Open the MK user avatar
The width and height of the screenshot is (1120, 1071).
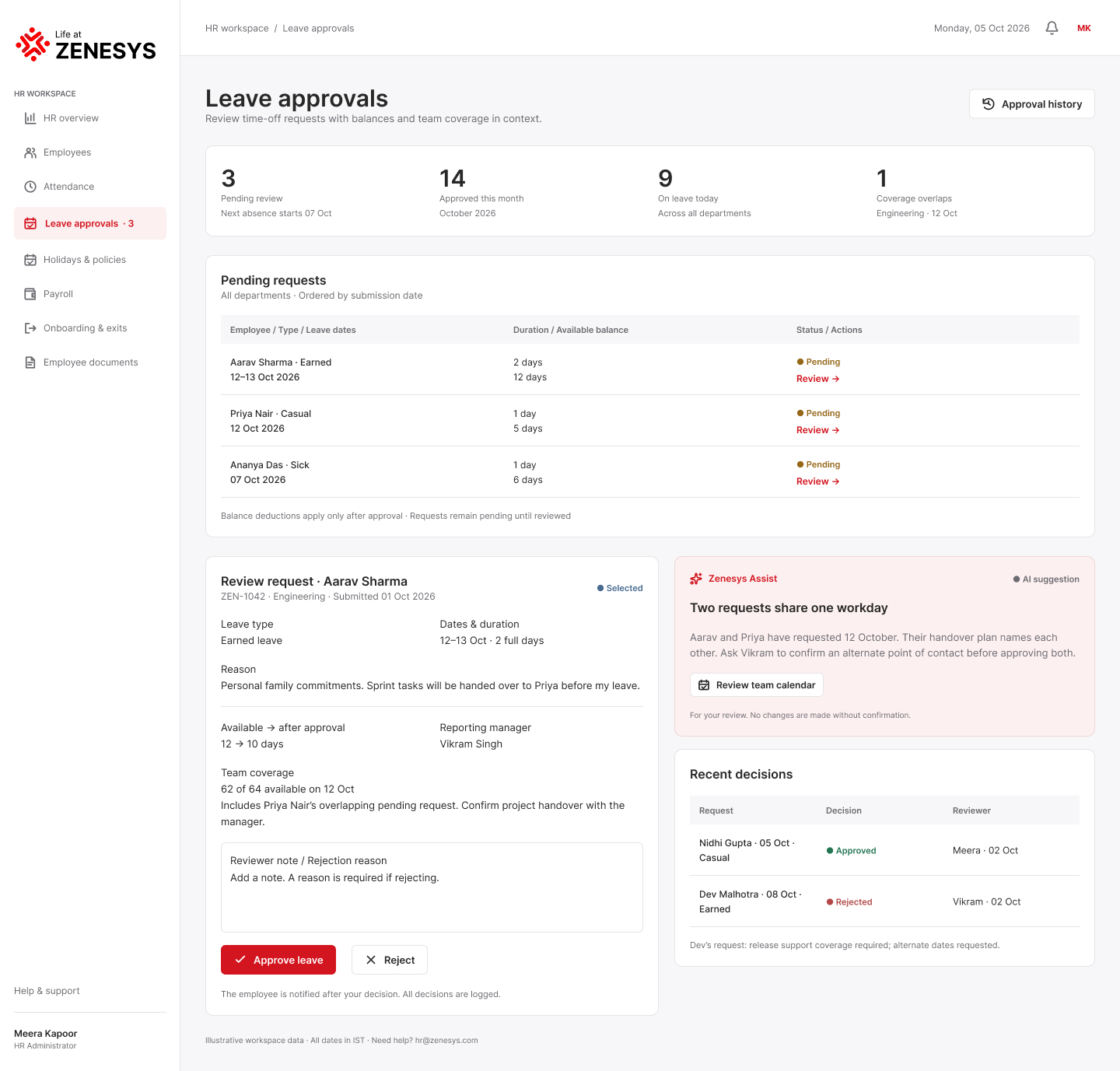[x=1084, y=28]
